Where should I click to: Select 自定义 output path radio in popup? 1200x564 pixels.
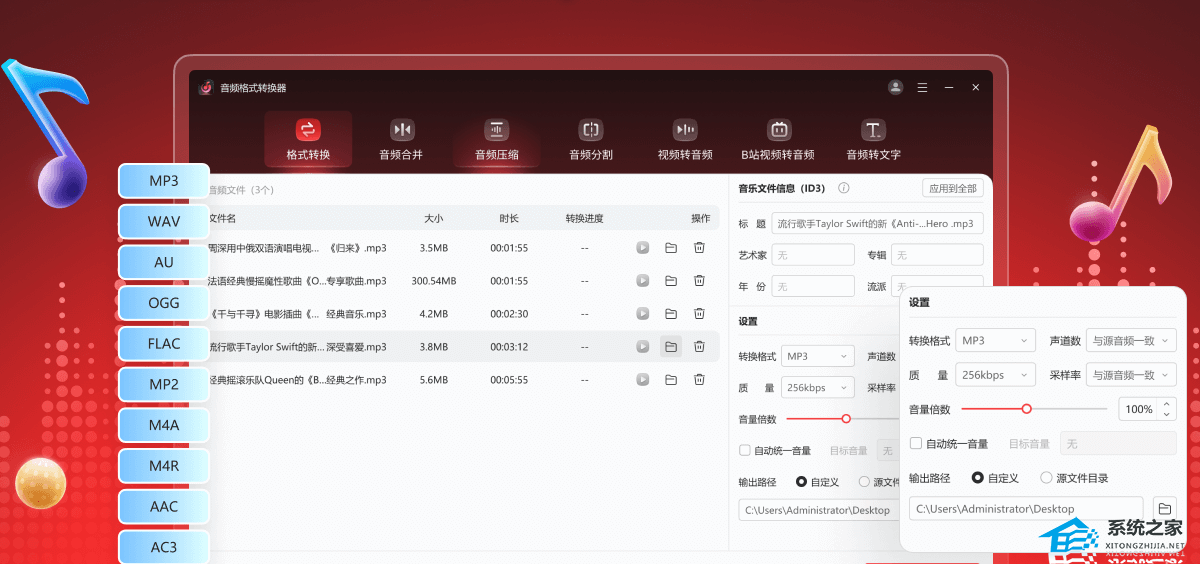977,478
